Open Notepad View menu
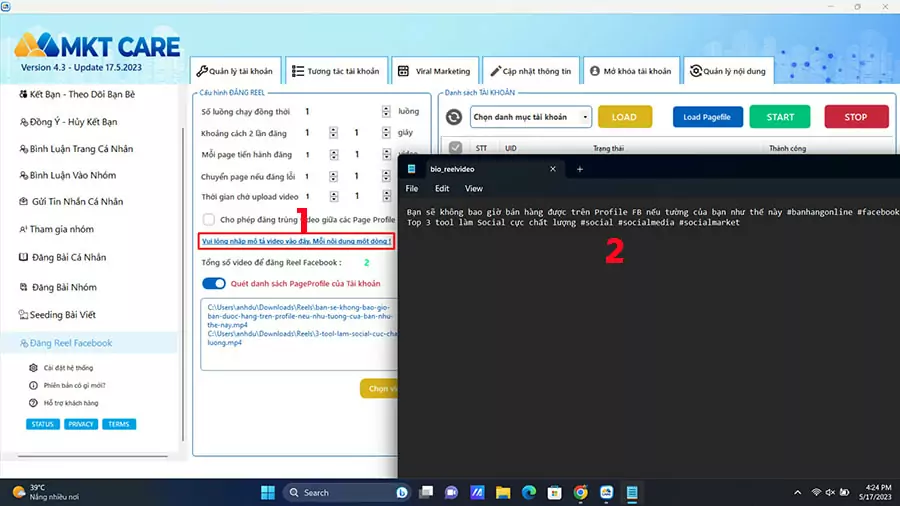900x506 pixels. [474, 189]
